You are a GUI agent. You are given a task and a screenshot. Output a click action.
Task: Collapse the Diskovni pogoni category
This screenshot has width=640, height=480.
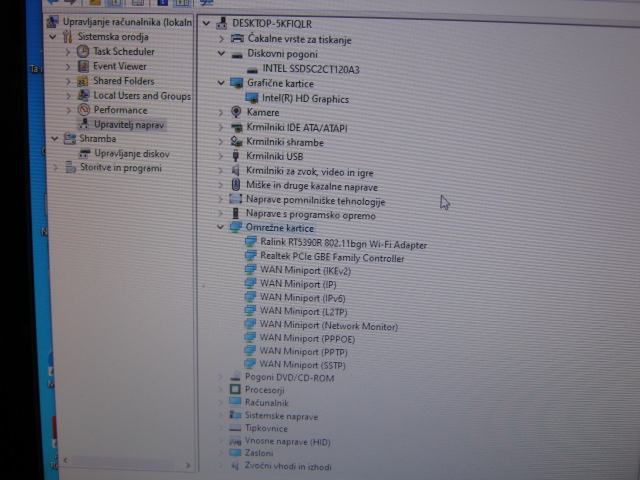pyautogui.click(x=221, y=53)
